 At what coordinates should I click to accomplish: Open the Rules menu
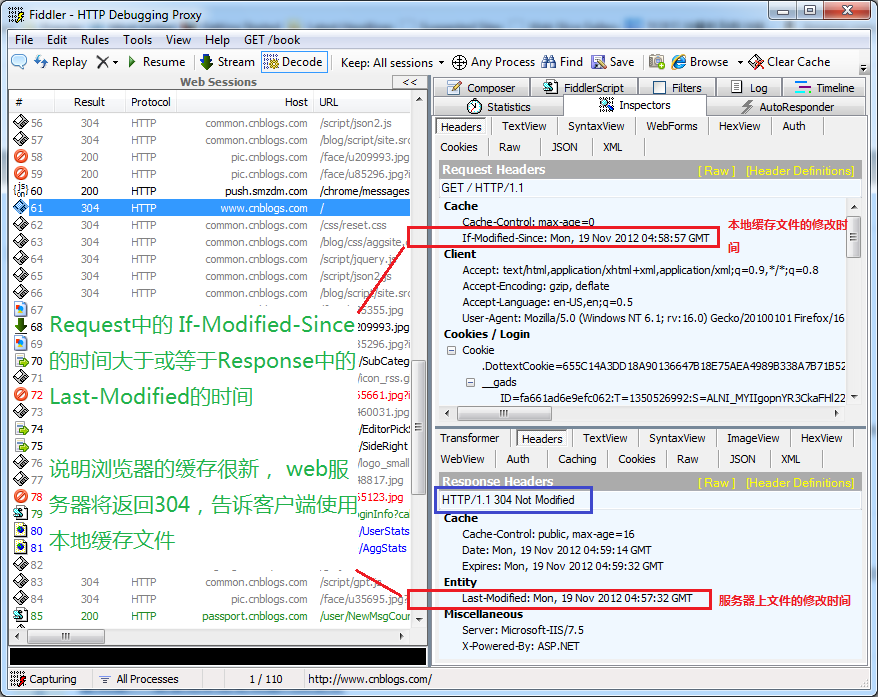[x=95, y=40]
